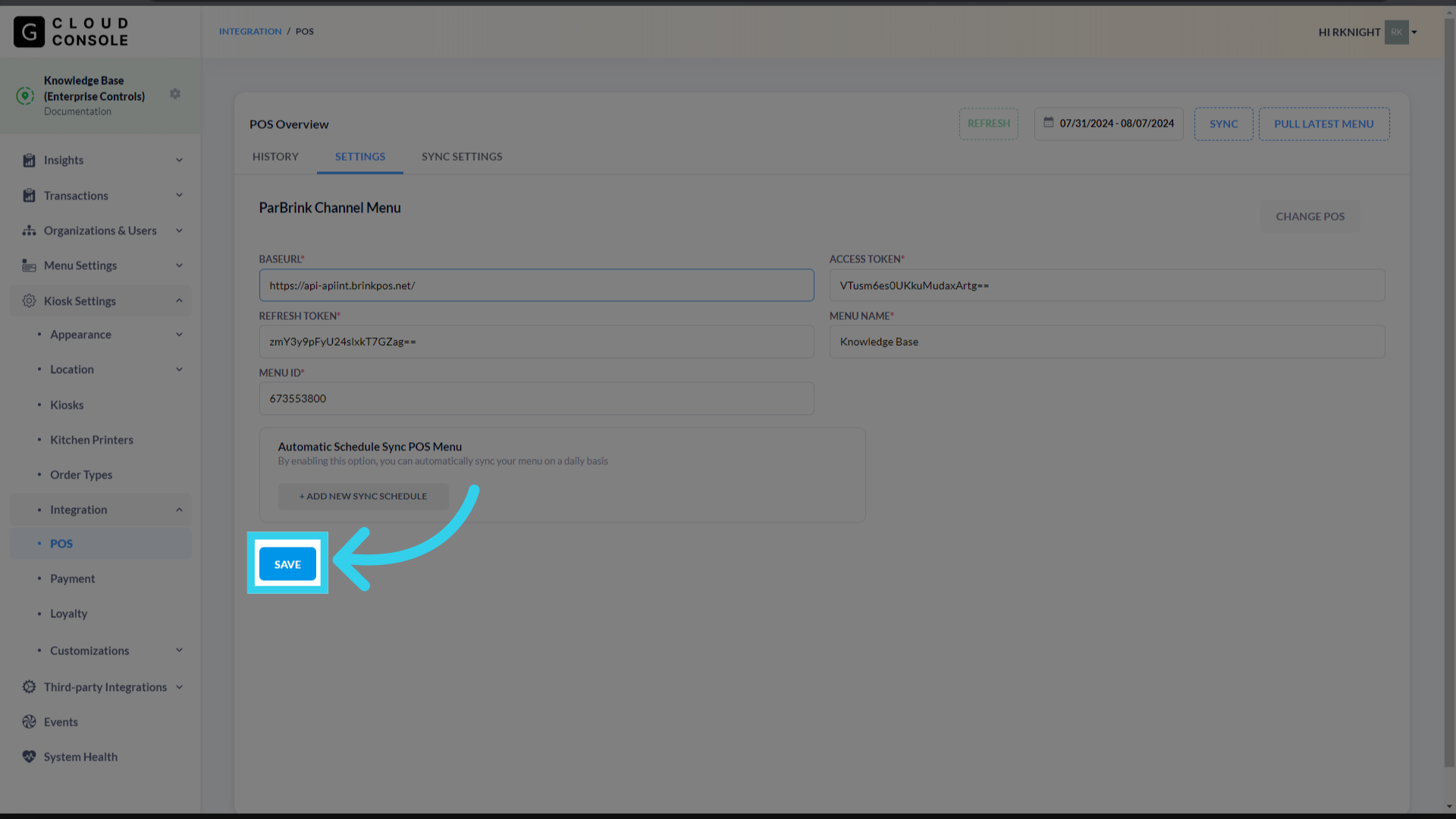Click Pull Latest Menu button
This screenshot has height=819, width=1456.
[1324, 124]
